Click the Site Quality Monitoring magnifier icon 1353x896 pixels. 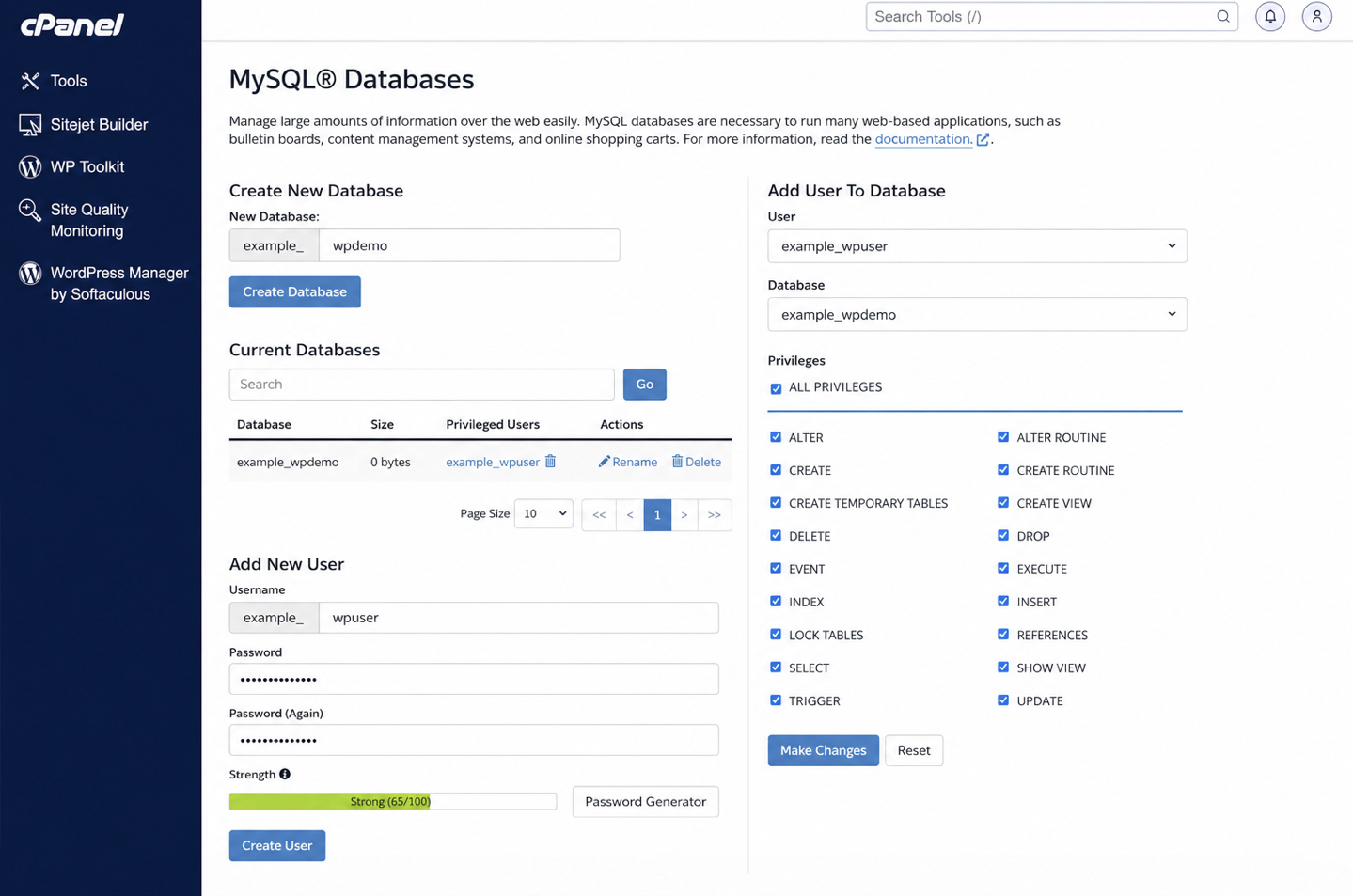click(x=30, y=210)
